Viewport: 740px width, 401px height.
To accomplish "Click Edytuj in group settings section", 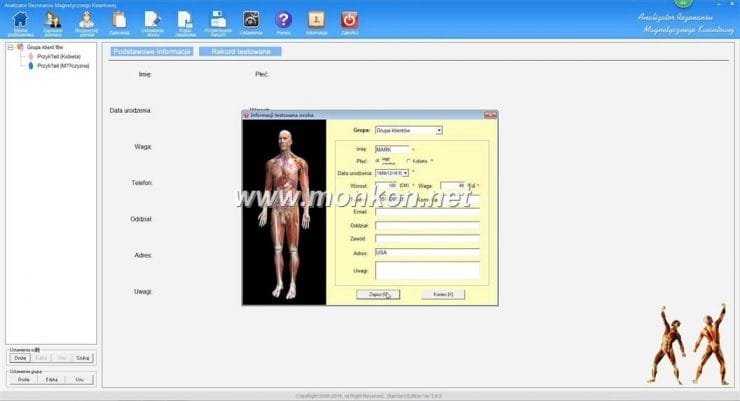I will 51,379.
